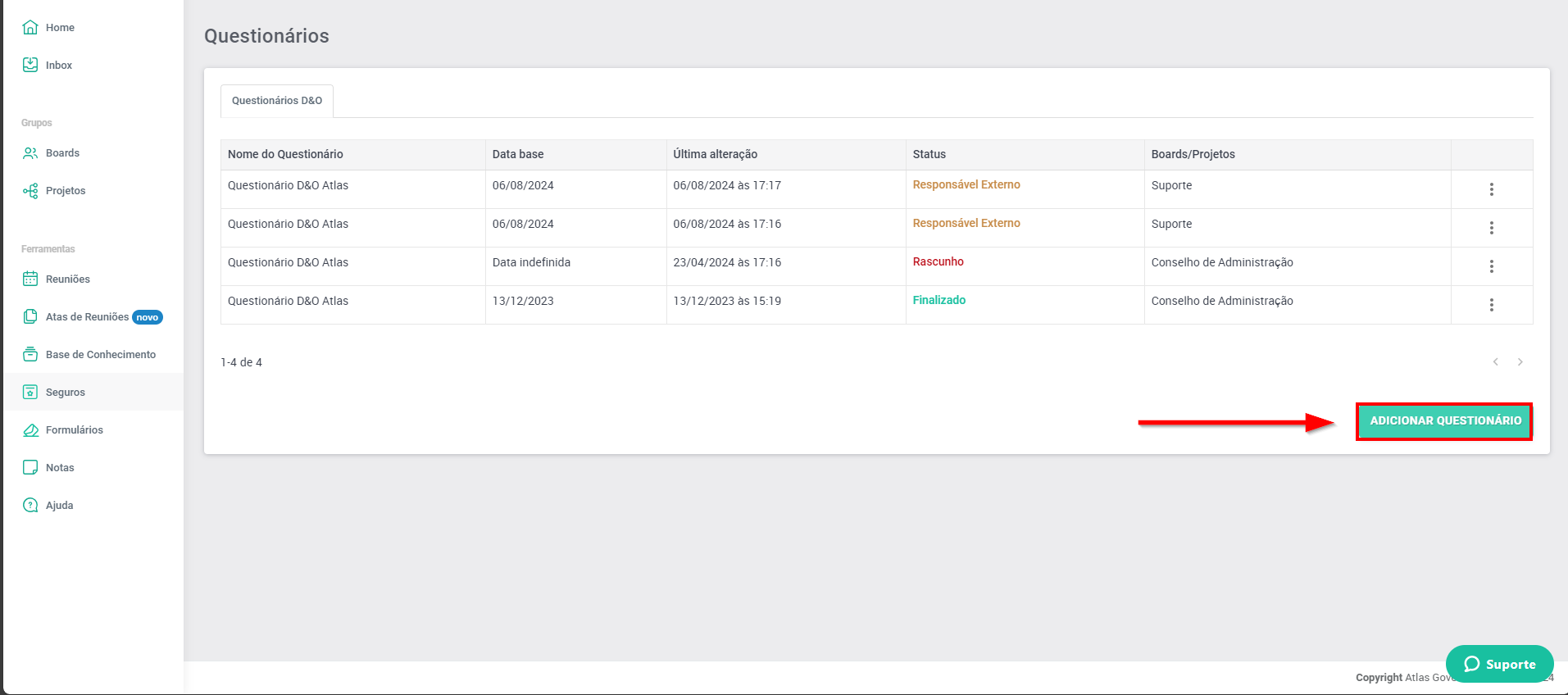The width and height of the screenshot is (1568, 695).
Task: Open the Notas sidebar item
Action: (60, 468)
